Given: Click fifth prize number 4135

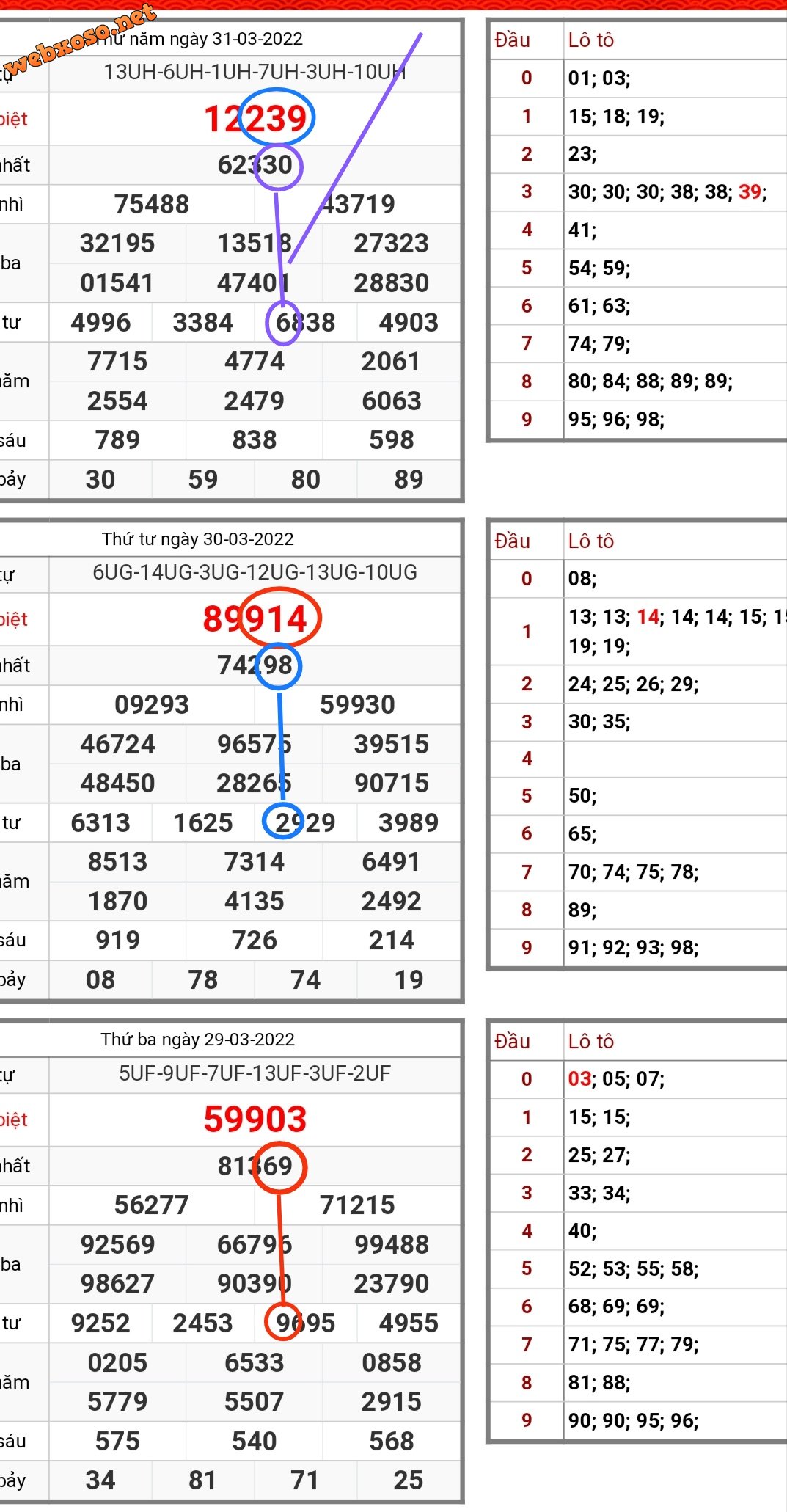Looking at the screenshot, I should (x=255, y=901).
